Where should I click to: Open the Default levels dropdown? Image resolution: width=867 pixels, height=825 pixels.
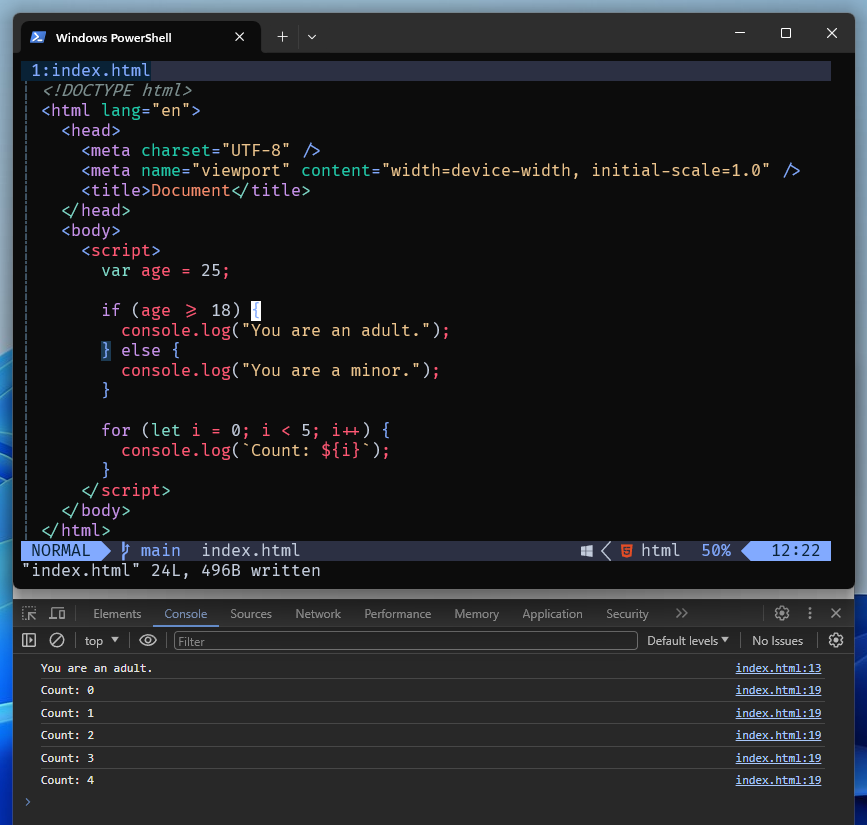[688, 641]
